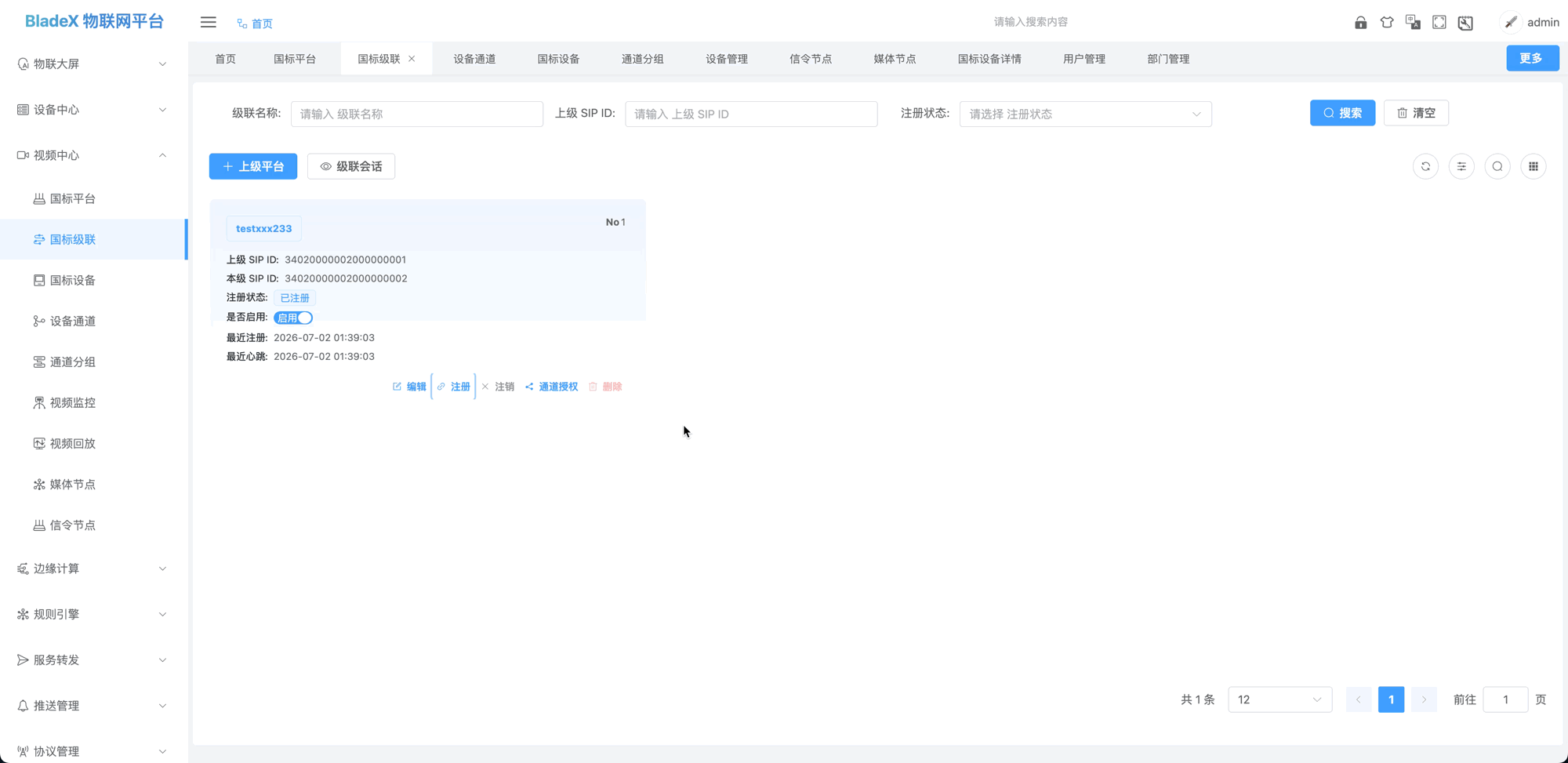Click the 清空 button

pyautogui.click(x=1416, y=113)
